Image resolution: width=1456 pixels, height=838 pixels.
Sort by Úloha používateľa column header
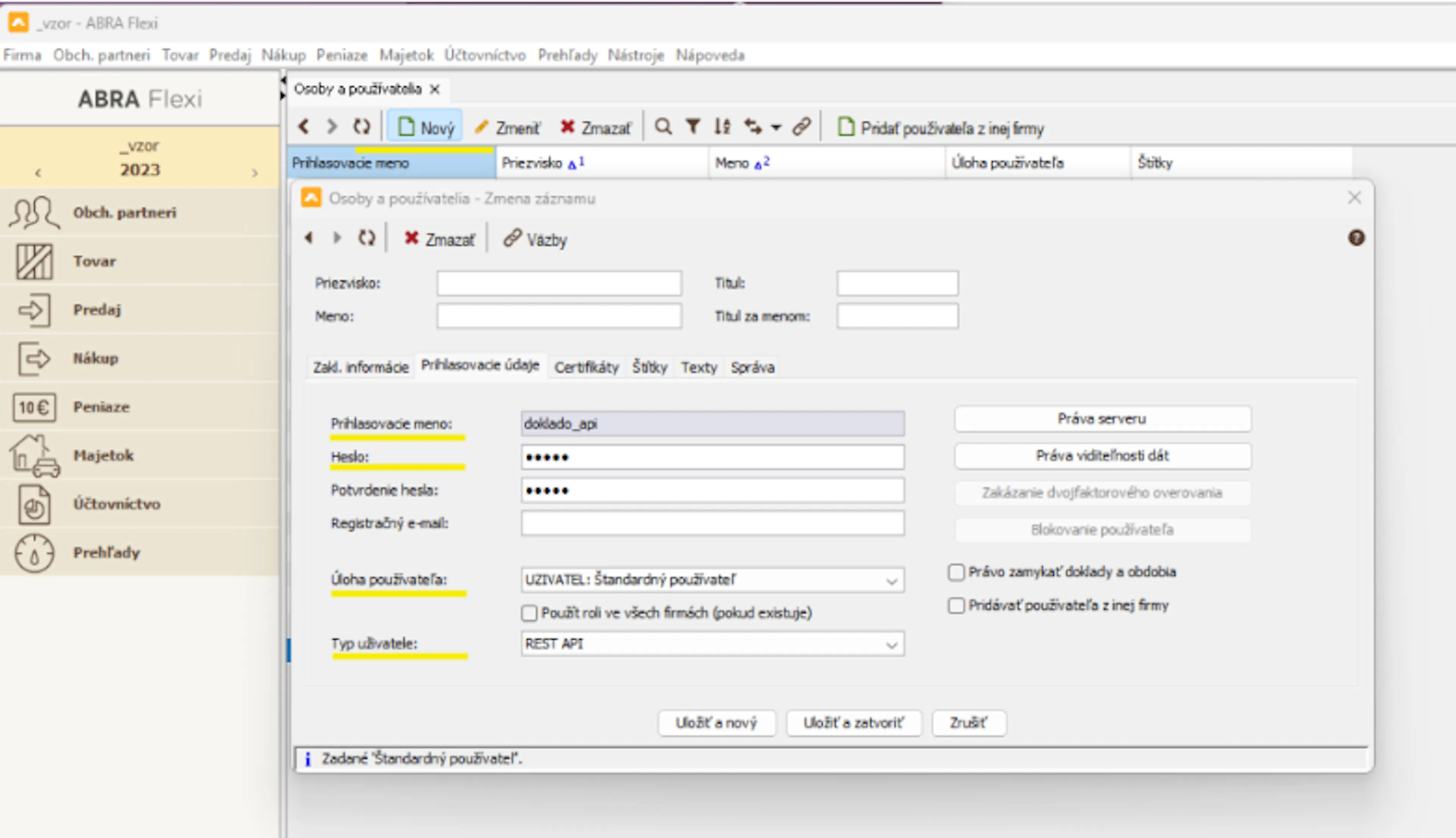pos(1037,163)
